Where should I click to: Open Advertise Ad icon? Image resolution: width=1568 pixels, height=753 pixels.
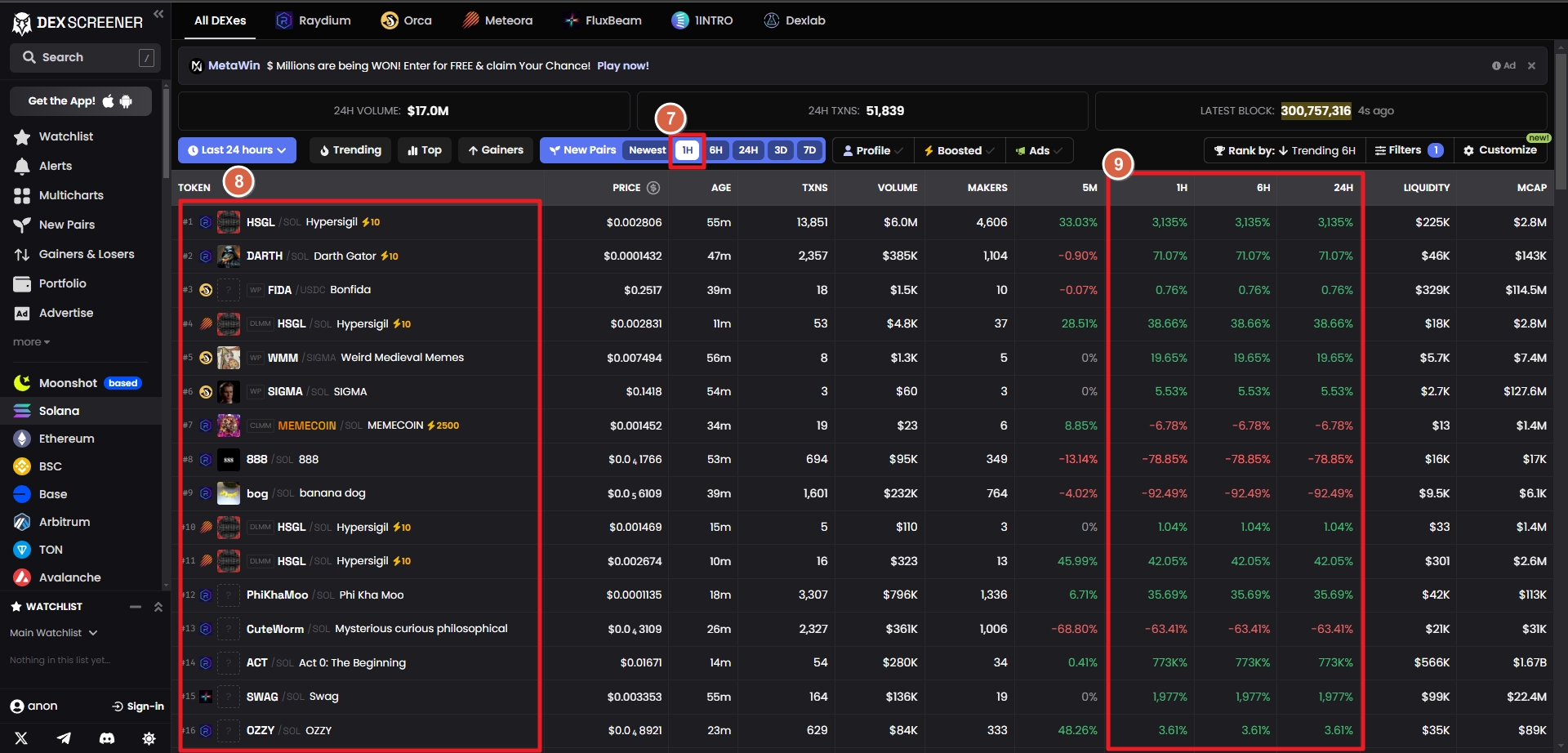click(x=22, y=313)
